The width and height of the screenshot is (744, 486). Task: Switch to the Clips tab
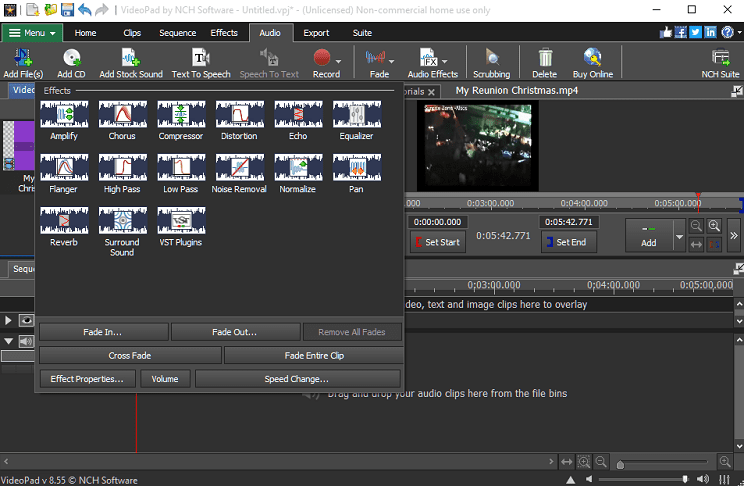(132, 33)
